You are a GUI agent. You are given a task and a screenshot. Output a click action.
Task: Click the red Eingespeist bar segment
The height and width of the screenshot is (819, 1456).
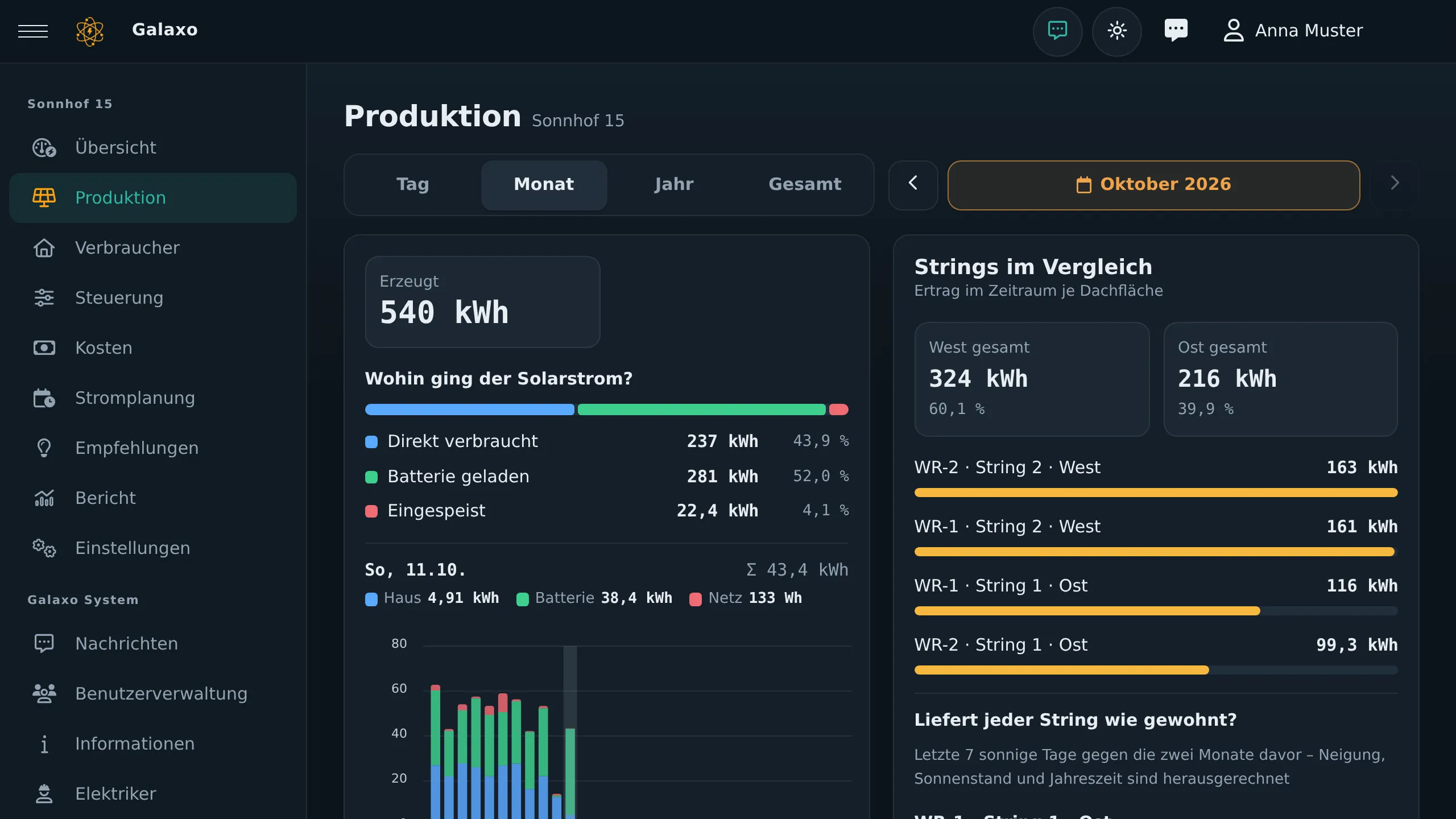tap(838, 409)
